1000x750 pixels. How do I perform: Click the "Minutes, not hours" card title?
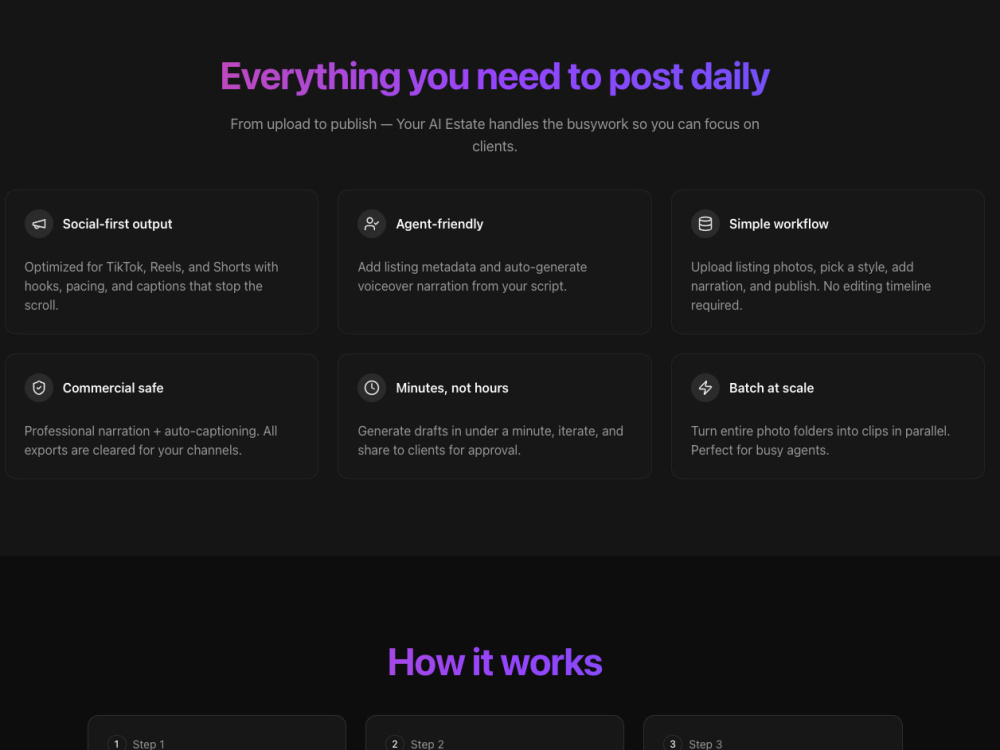coord(452,388)
